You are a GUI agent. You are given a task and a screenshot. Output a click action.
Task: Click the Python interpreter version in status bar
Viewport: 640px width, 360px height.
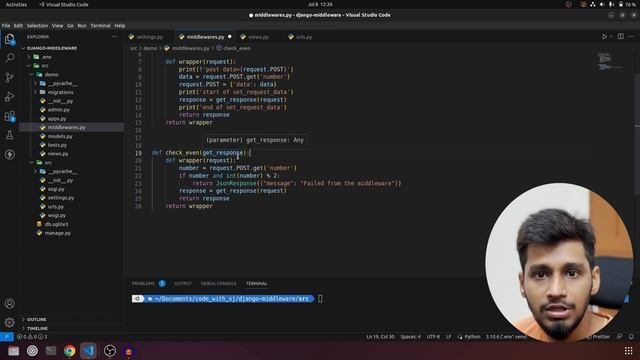point(506,337)
